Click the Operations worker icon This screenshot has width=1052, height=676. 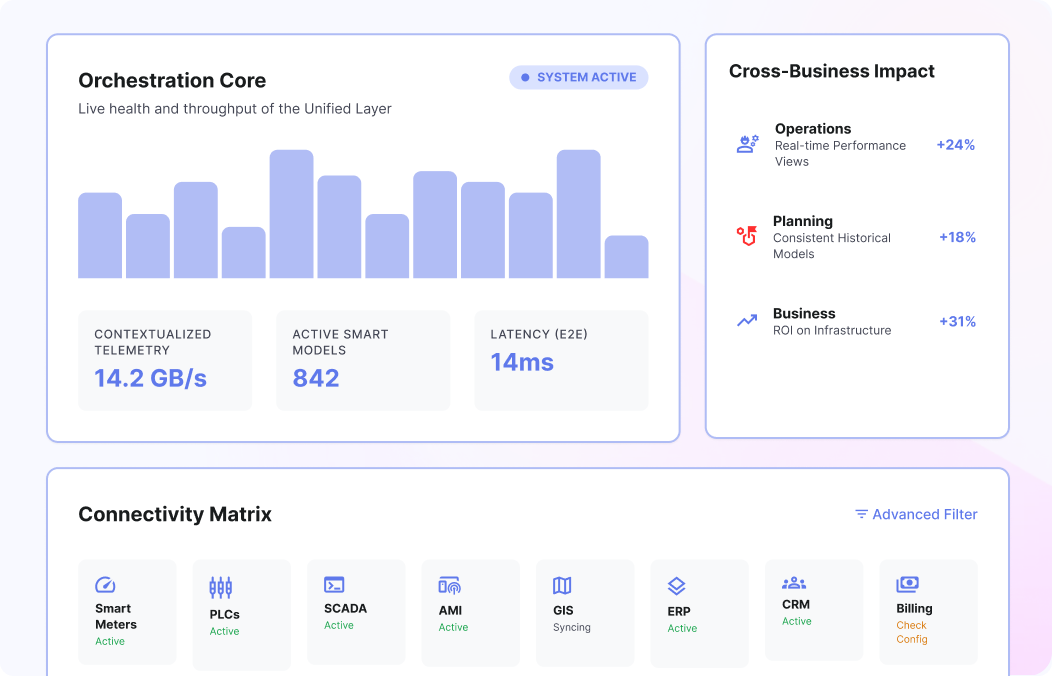[x=746, y=143]
